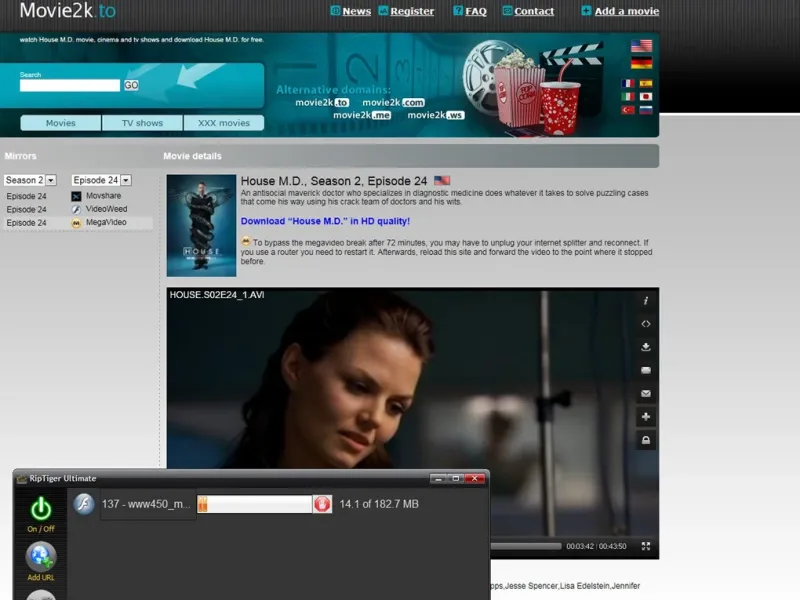
Task: Click the GO search button
Action: pyautogui.click(x=131, y=85)
